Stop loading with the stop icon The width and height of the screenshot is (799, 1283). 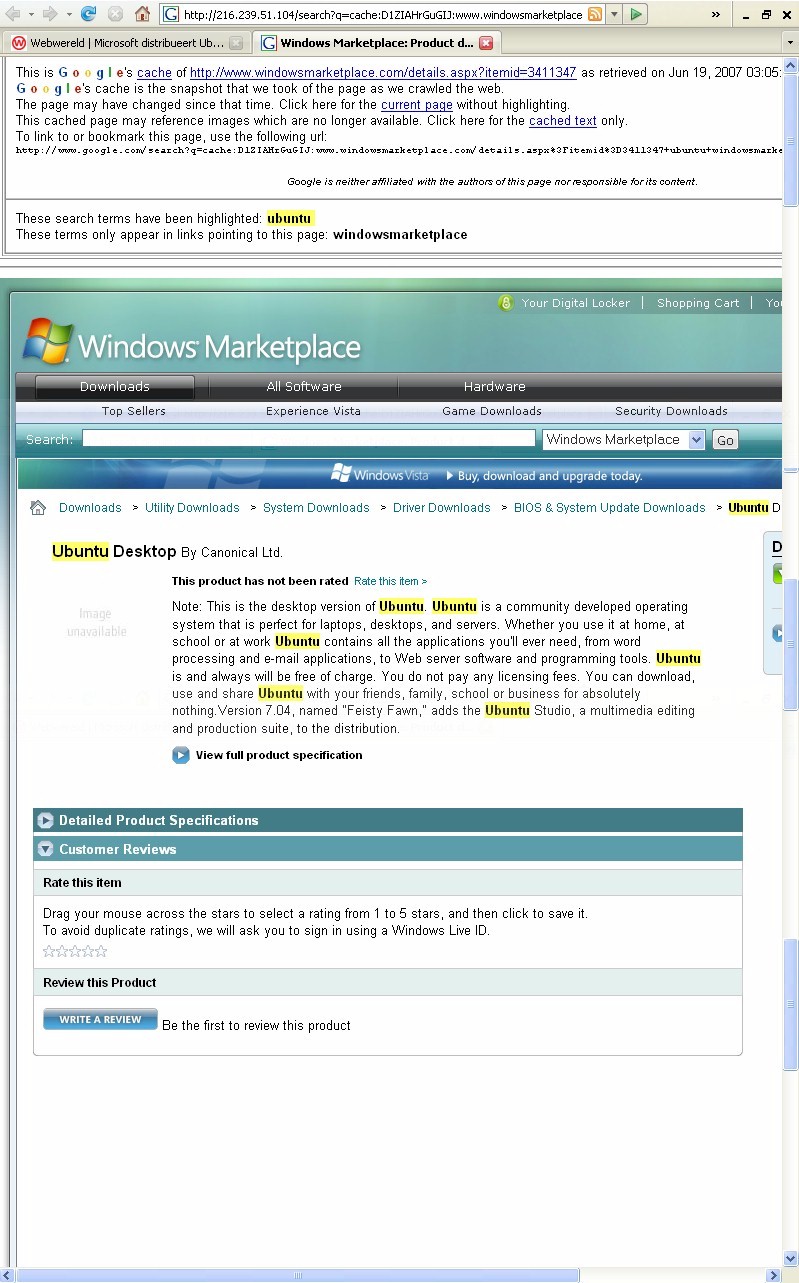point(115,14)
